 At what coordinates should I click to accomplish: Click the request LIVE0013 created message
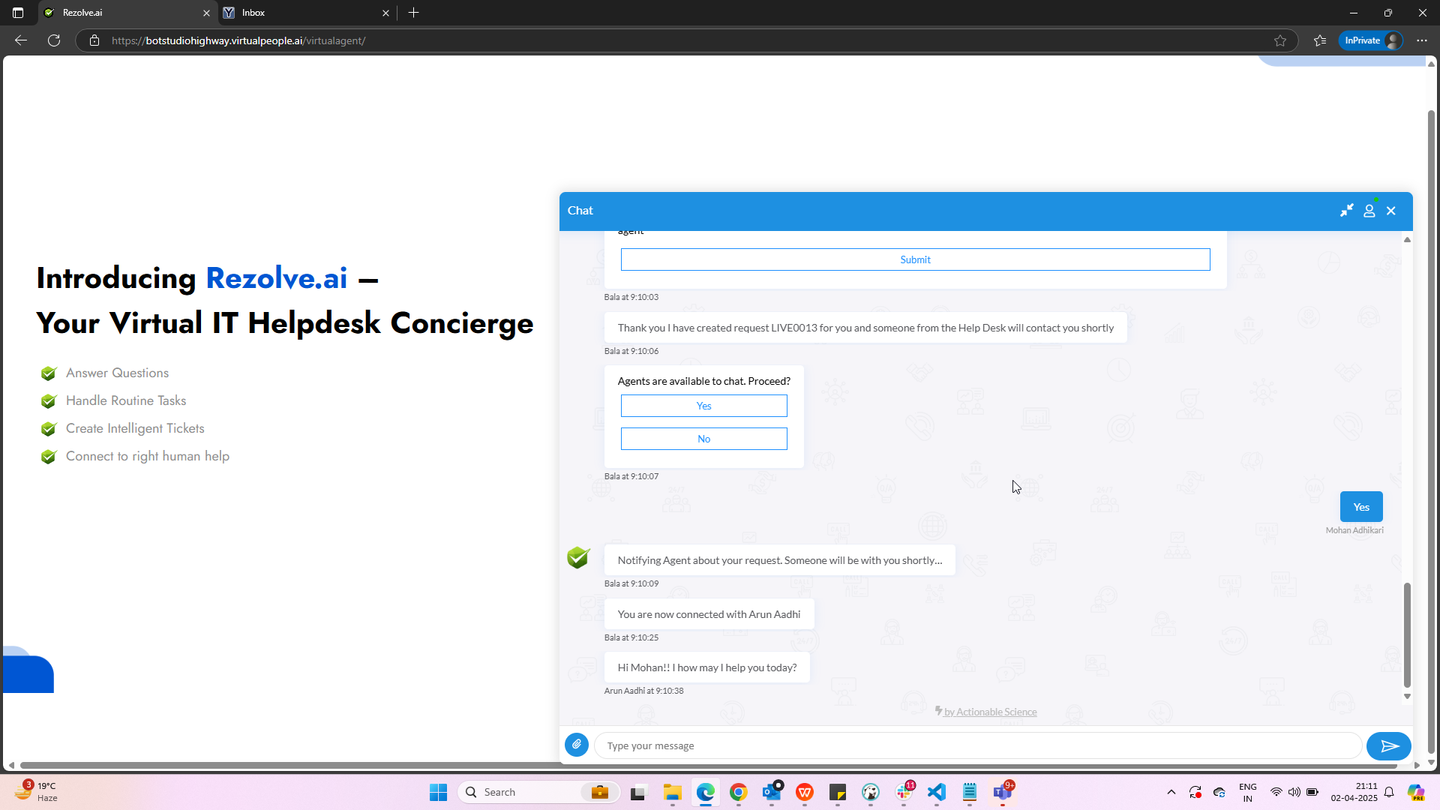[866, 328]
